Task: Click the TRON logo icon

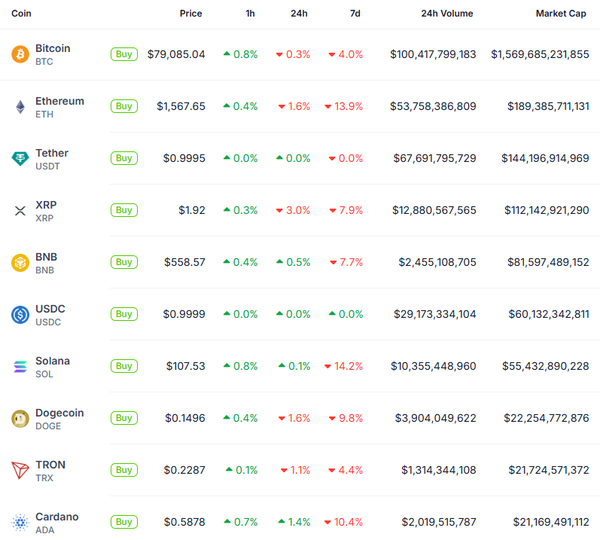Action: (x=20, y=470)
